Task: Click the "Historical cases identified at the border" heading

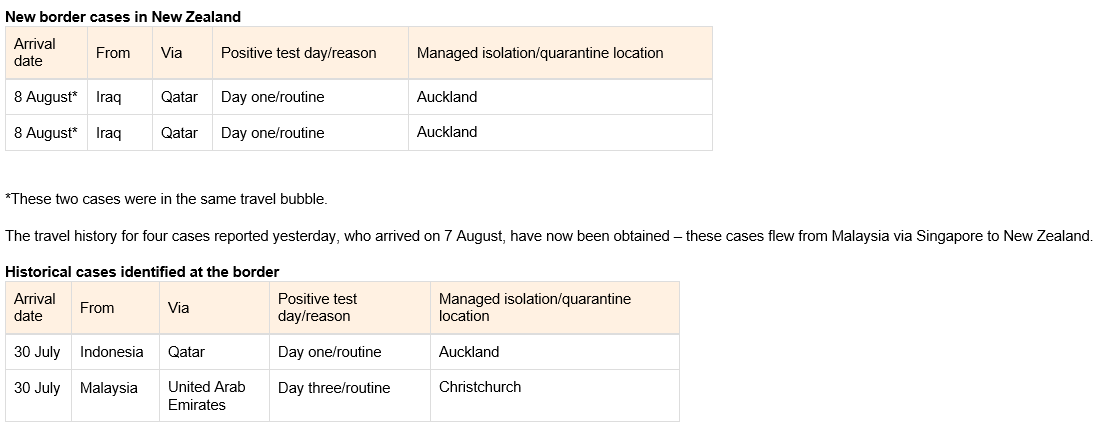Action: 142,271
